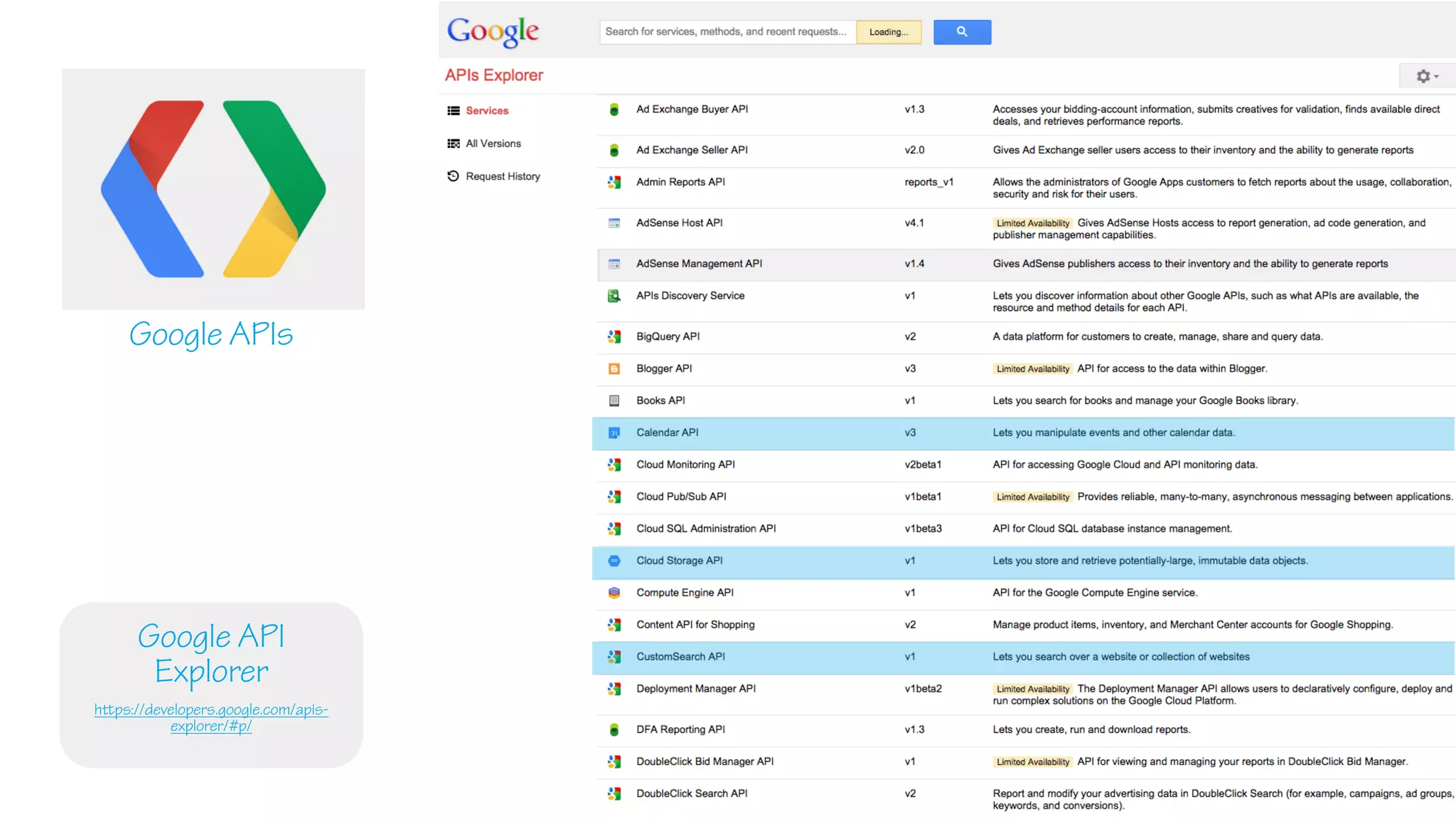Click the DoubleClick Search API icon
The width and height of the screenshot is (1456, 819).
coord(614,794)
